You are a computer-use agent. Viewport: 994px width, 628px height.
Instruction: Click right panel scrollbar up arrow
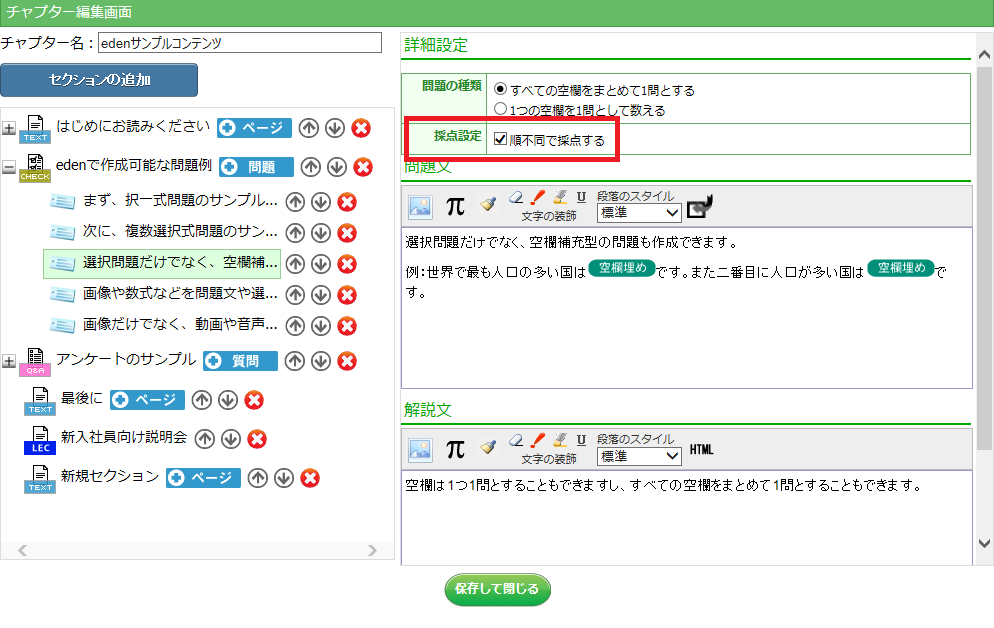pyautogui.click(x=984, y=55)
